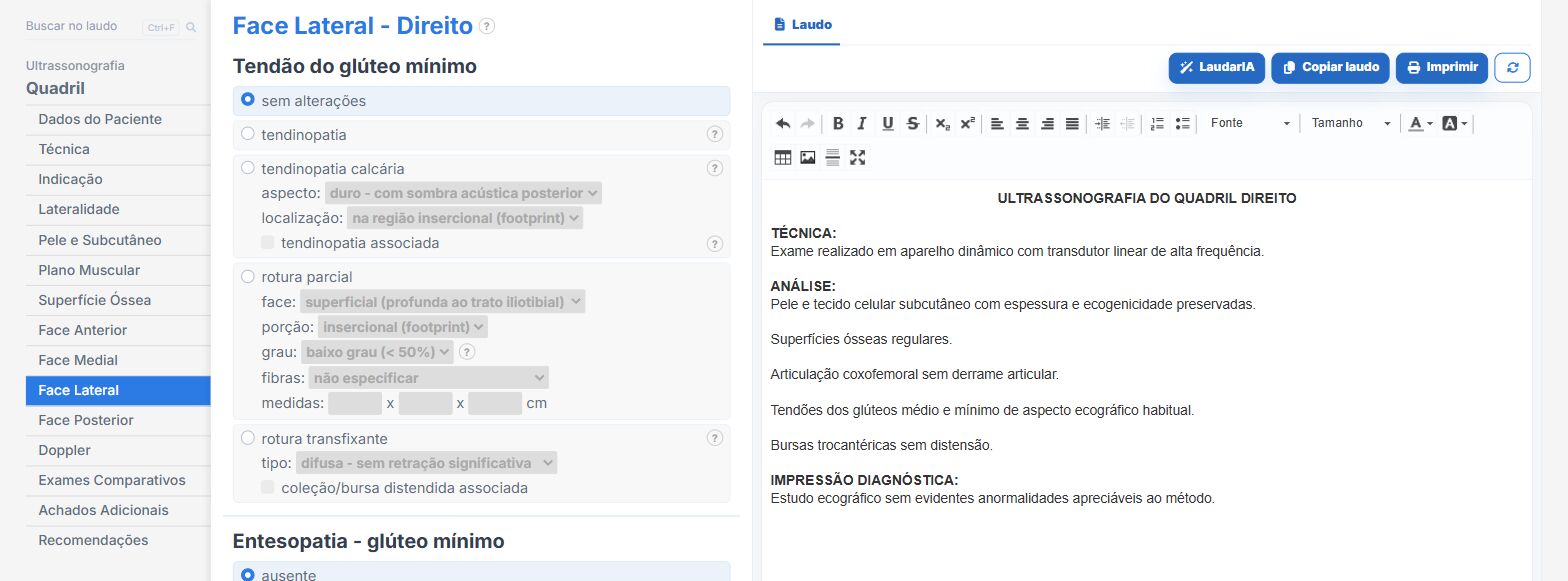Image resolution: width=1568 pixels, height=581 pixels.
Task: Toggle underline formatting in the editor toolbar
Action: point(887,123)
